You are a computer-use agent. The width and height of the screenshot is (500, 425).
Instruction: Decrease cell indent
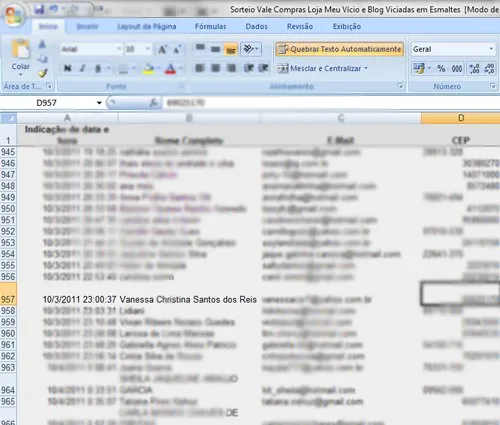click(x=248, y=68)
